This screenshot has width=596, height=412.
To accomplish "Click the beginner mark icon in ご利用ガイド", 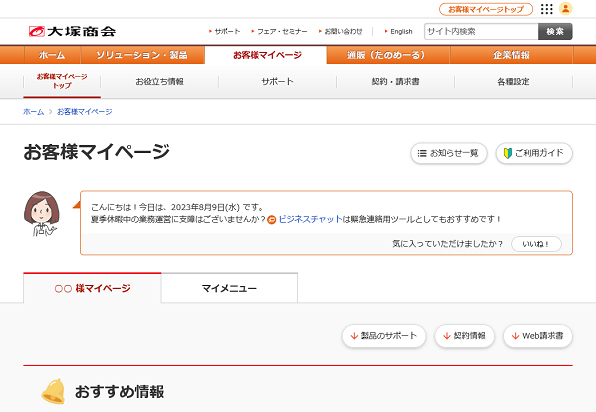I will click(x=507, y=153).
